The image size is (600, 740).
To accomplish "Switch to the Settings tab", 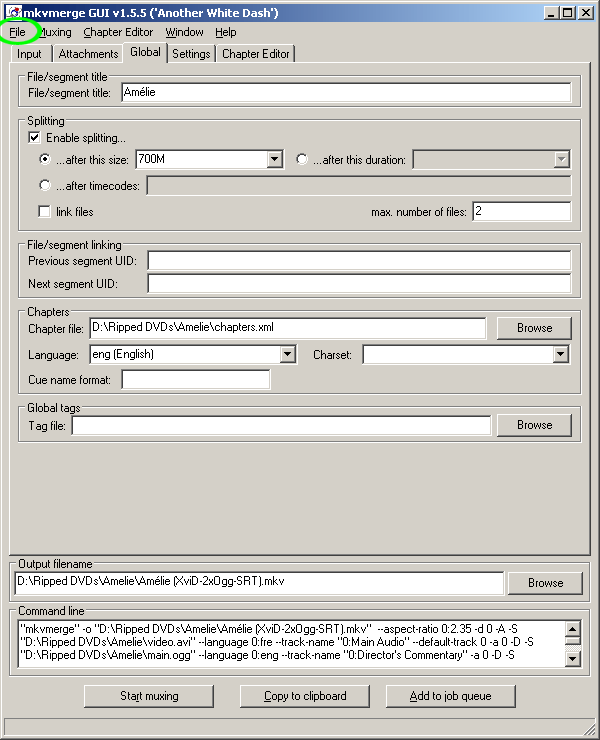I will coord(191,54).
